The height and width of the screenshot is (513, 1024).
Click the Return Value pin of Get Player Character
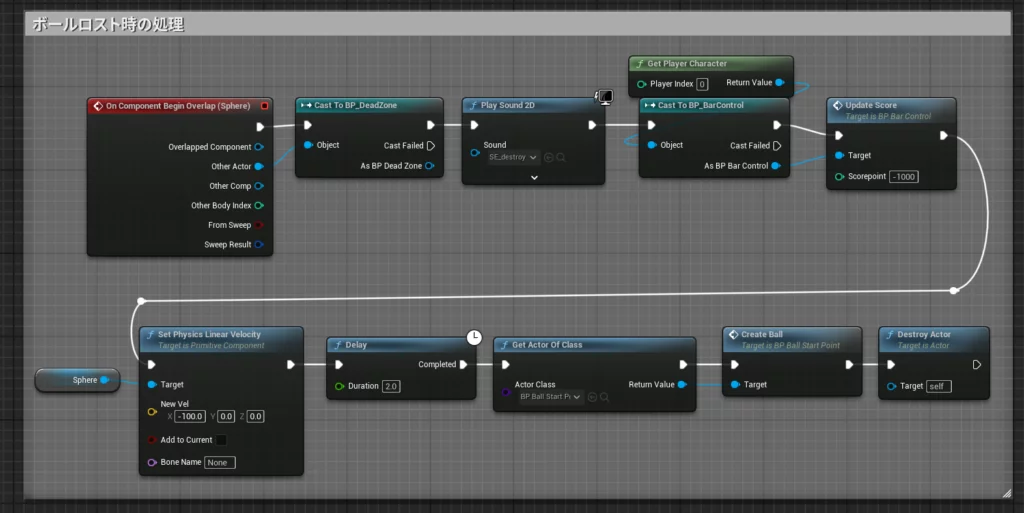tap(779, 83)
